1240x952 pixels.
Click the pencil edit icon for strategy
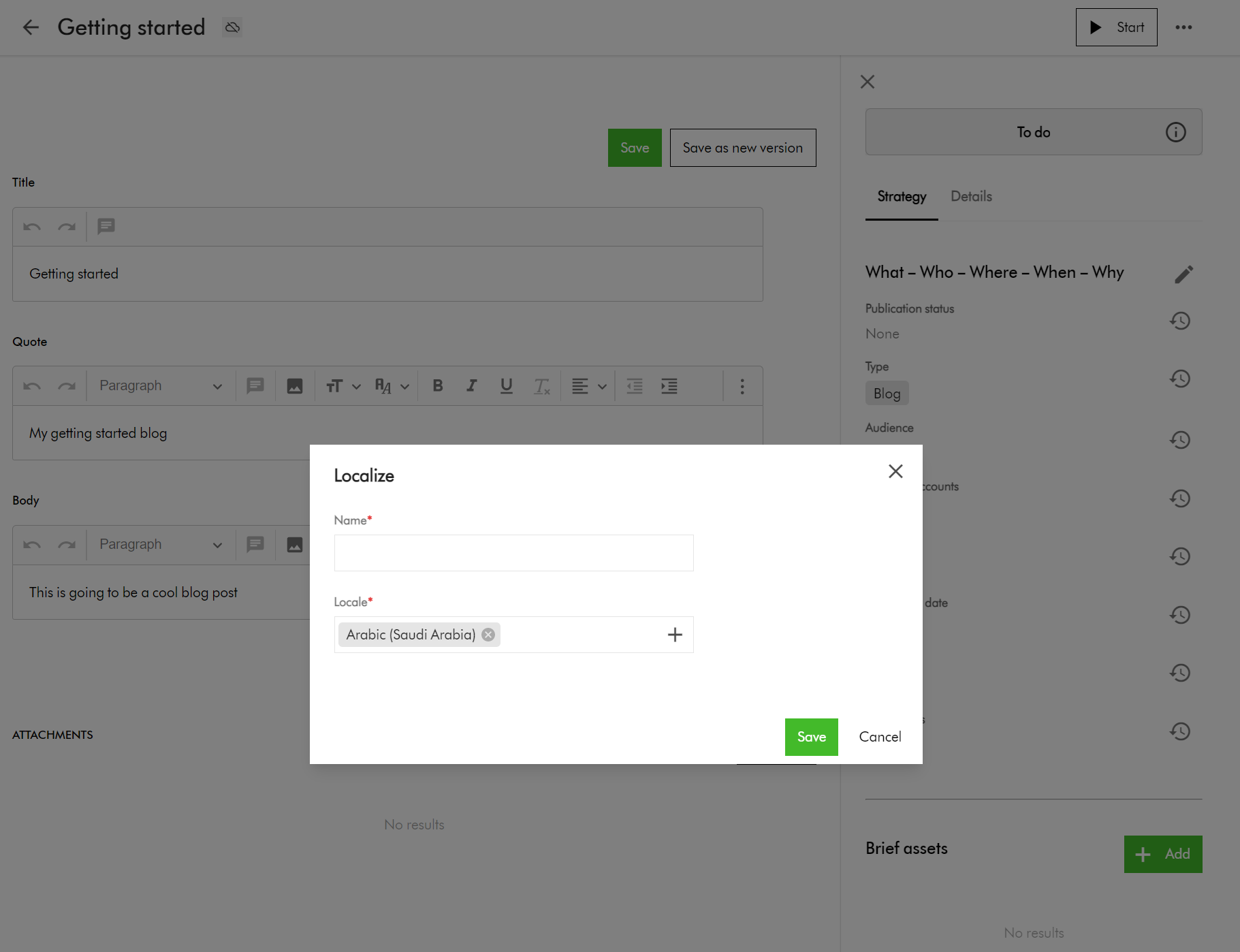1183,274
